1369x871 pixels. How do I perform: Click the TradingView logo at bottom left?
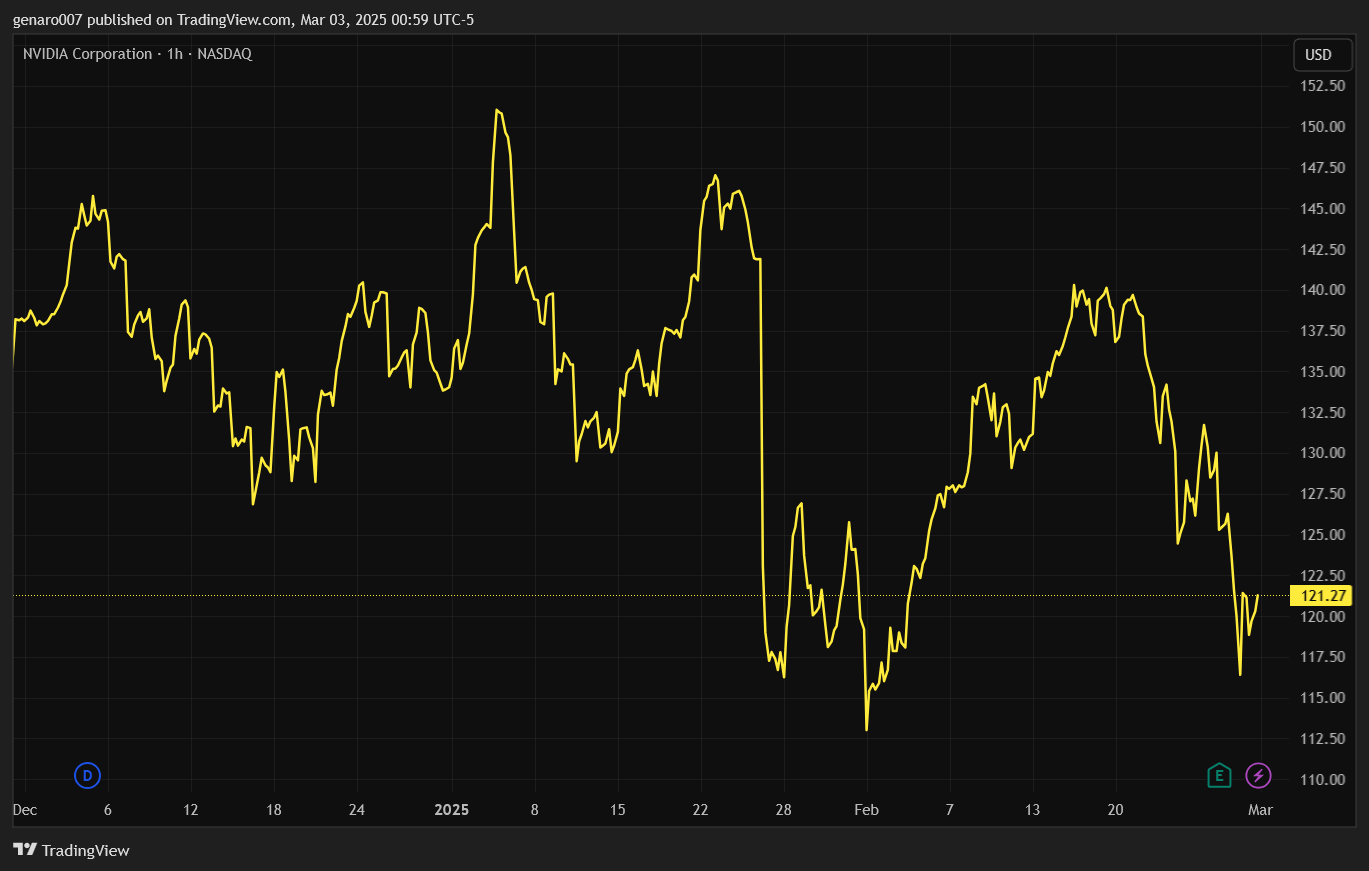[x=71, y=850]
